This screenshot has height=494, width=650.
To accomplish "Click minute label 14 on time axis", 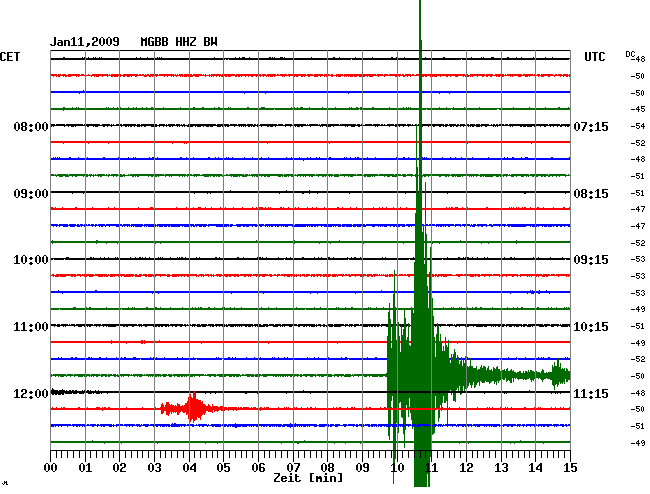I will (536, 468).
